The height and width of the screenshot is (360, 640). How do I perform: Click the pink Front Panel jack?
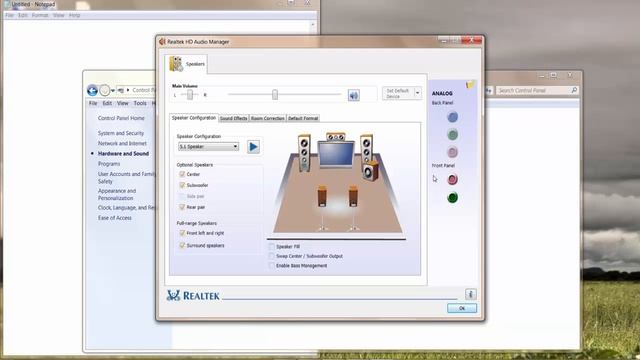[x=452, y=179]
